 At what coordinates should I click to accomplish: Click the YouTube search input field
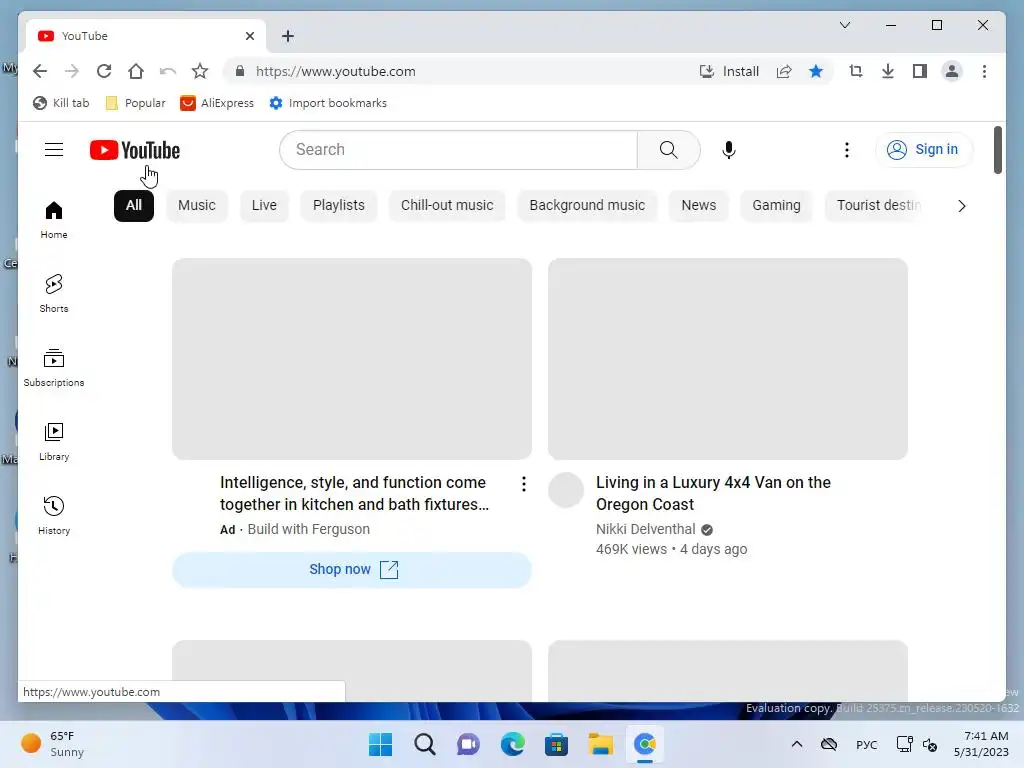458,150
